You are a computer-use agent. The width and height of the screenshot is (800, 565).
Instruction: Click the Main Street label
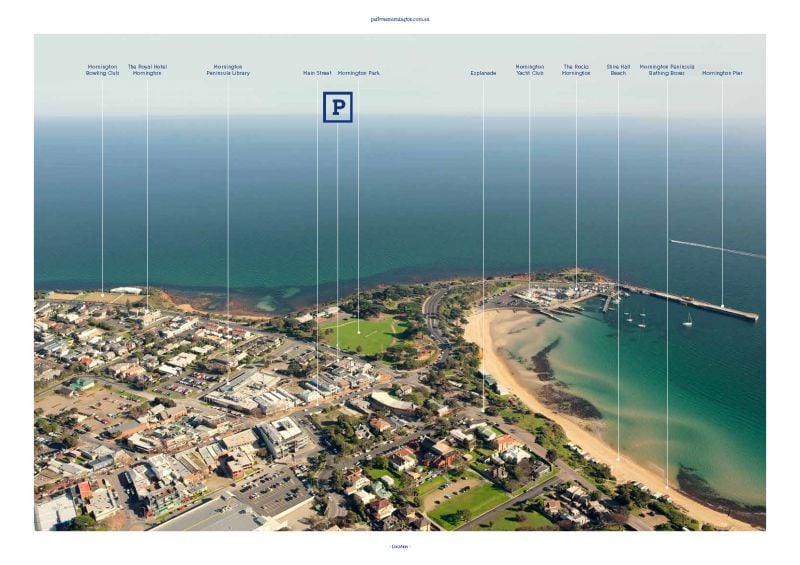(x=317, y=73)
